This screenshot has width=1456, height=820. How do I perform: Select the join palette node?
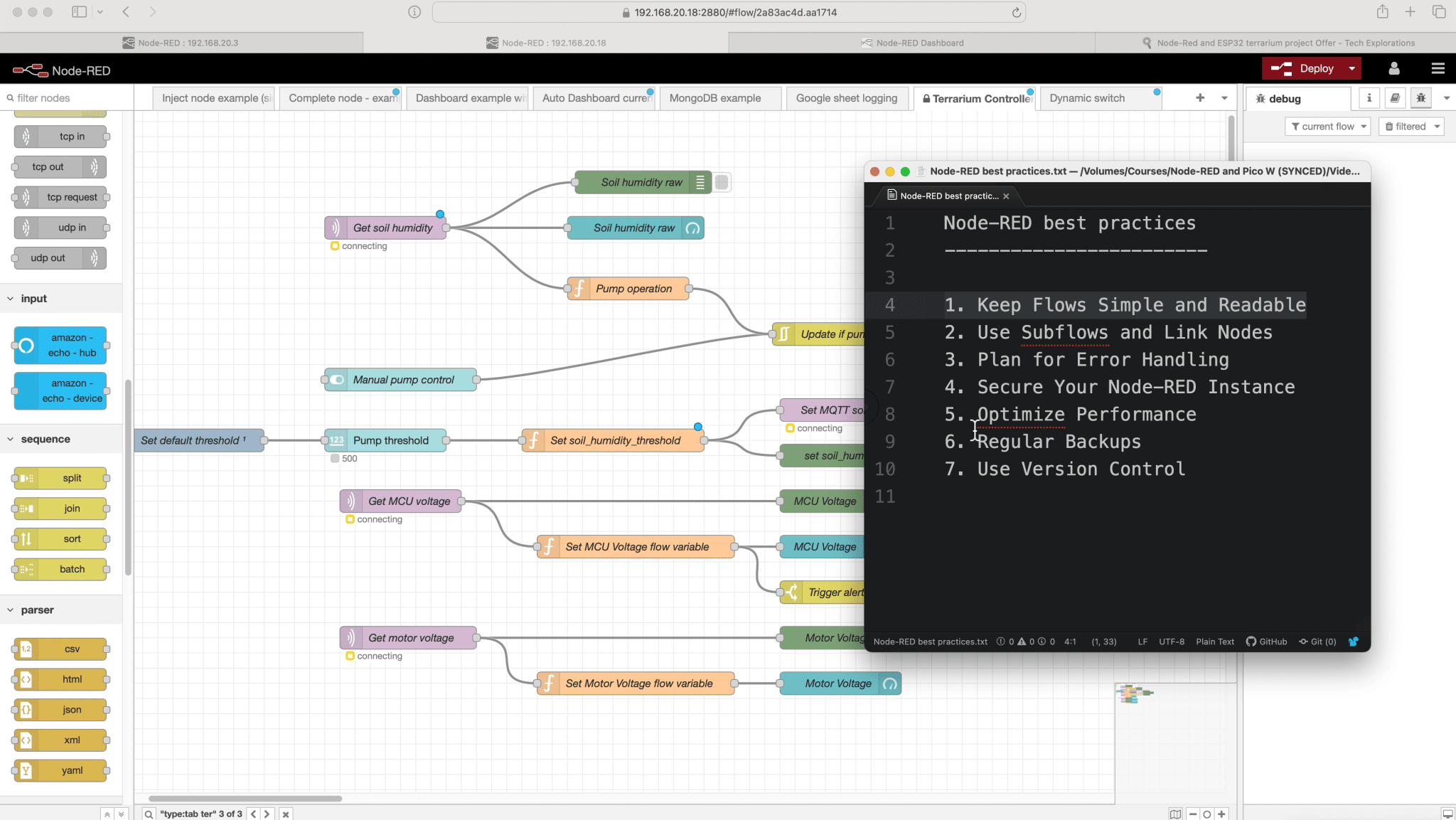point(61,508)
